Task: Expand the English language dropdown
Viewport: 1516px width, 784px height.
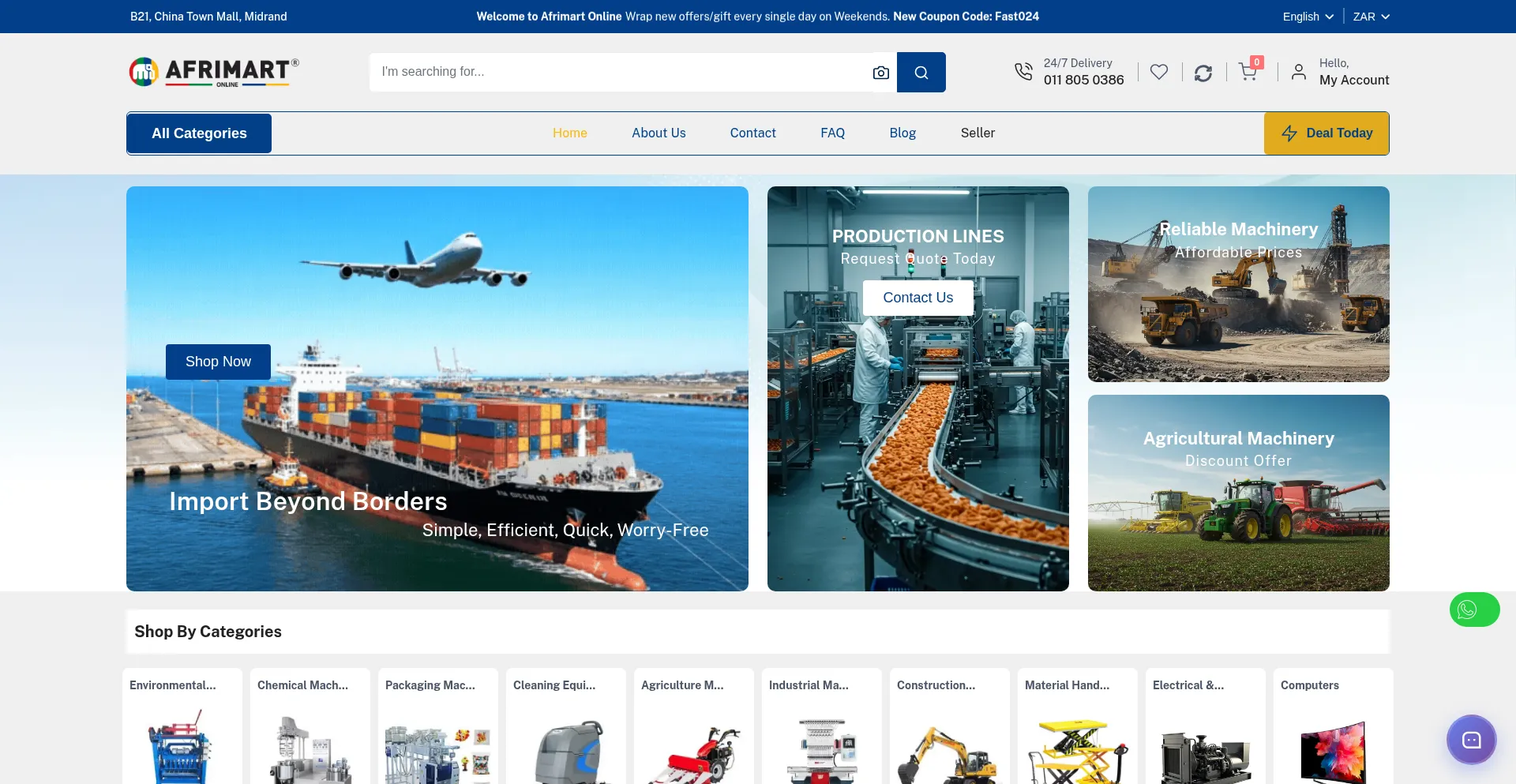Action: [x=1308, y=17]
